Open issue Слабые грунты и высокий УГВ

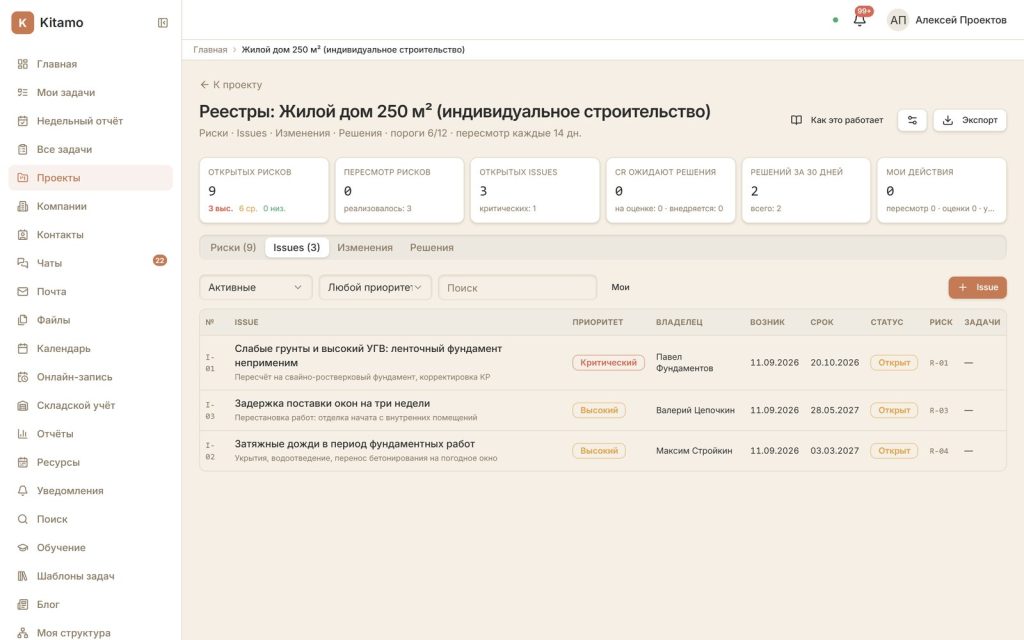368,356
